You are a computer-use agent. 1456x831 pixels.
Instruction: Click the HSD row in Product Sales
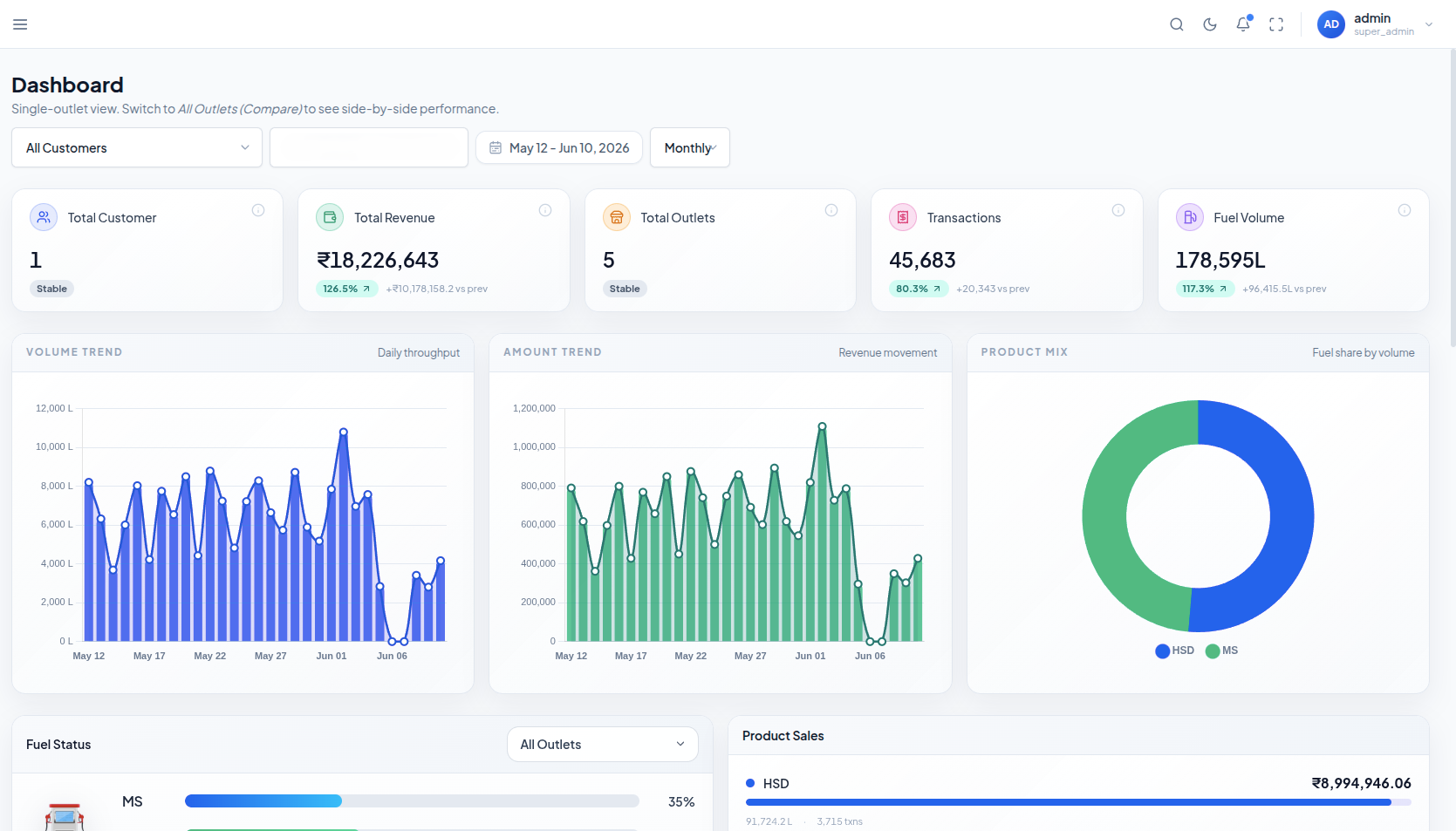[1078, 801]
